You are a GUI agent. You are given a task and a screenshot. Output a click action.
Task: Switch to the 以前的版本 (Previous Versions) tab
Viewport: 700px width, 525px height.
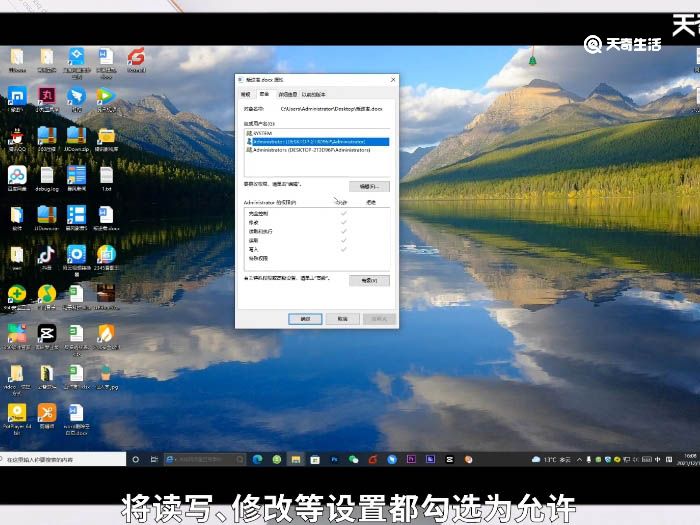[313, 95]
